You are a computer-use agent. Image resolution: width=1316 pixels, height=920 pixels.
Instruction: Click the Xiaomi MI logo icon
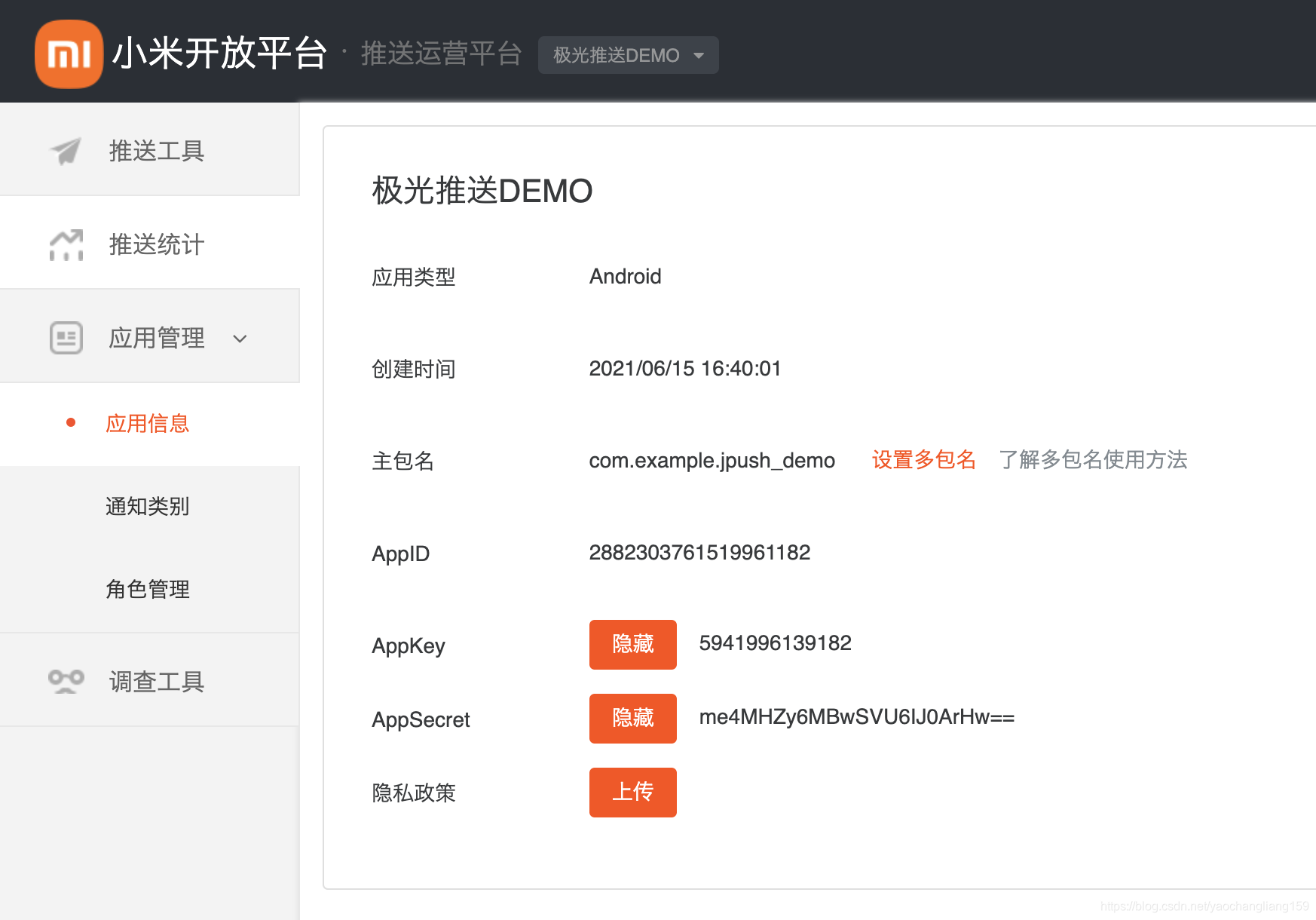coord(69,54)
